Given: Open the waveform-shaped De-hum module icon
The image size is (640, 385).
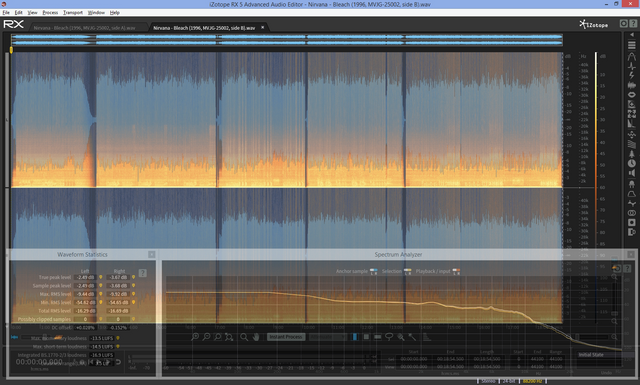Looking at the screenshot, I should point(631,85).
